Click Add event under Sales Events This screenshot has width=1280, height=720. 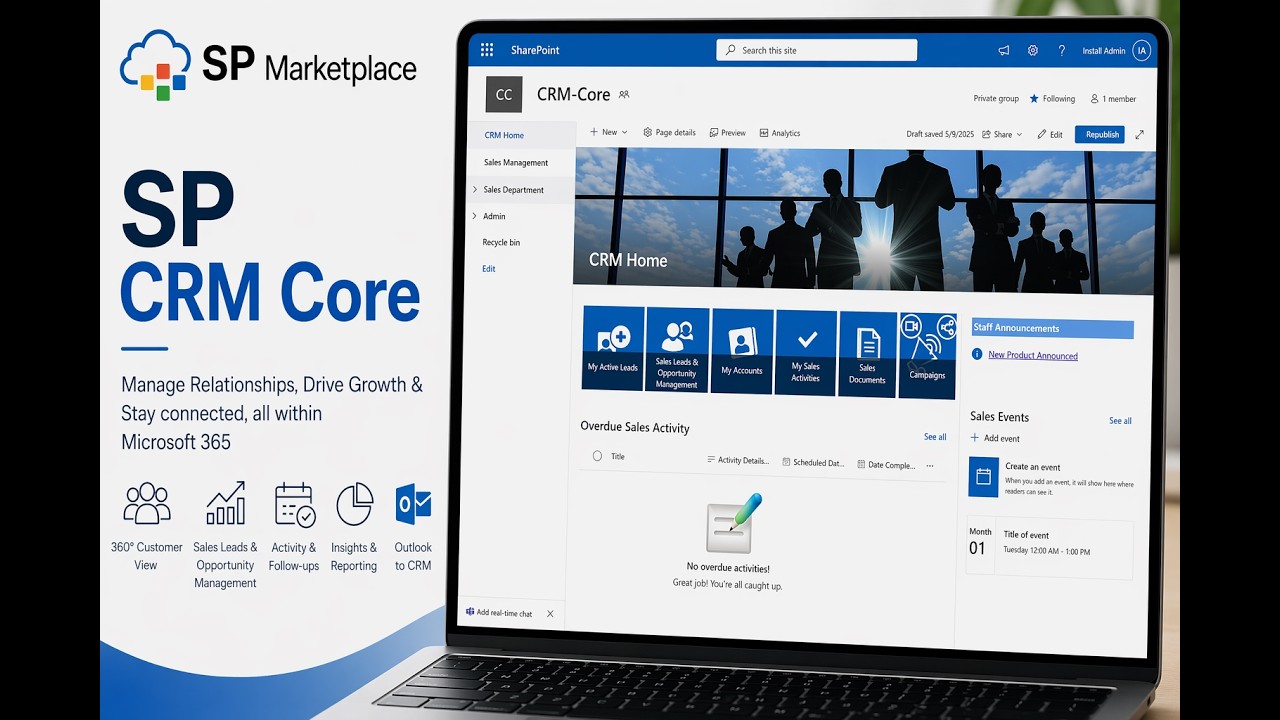995,438
